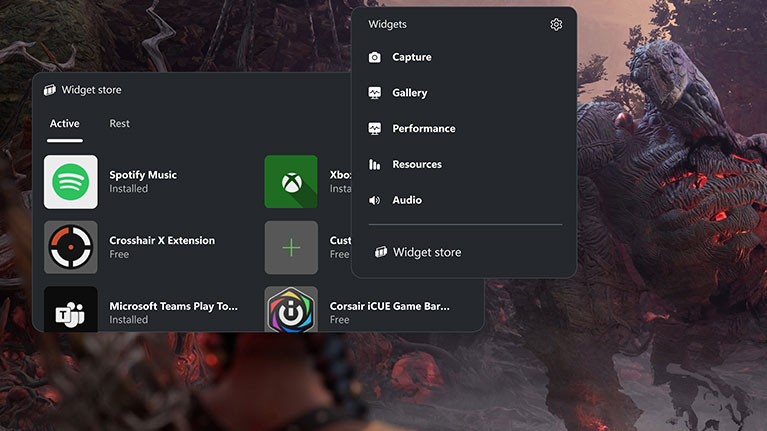Click the Corsair iCUE icon
Screen dimensions: 767x431
291,310
